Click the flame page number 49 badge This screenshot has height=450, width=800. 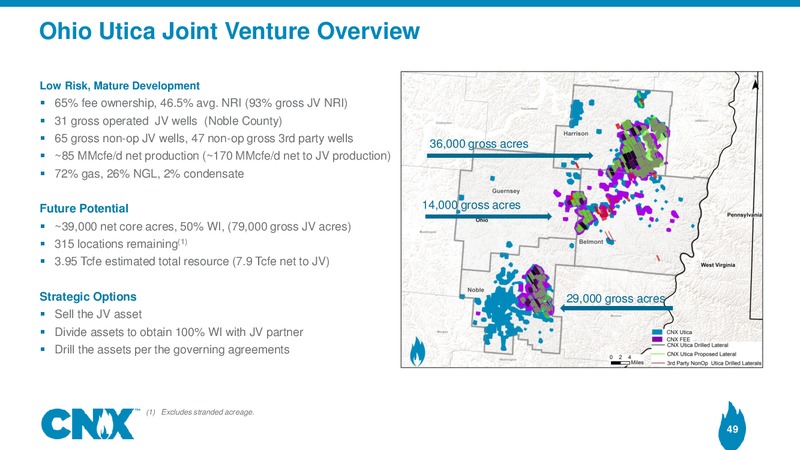[732, 426]
